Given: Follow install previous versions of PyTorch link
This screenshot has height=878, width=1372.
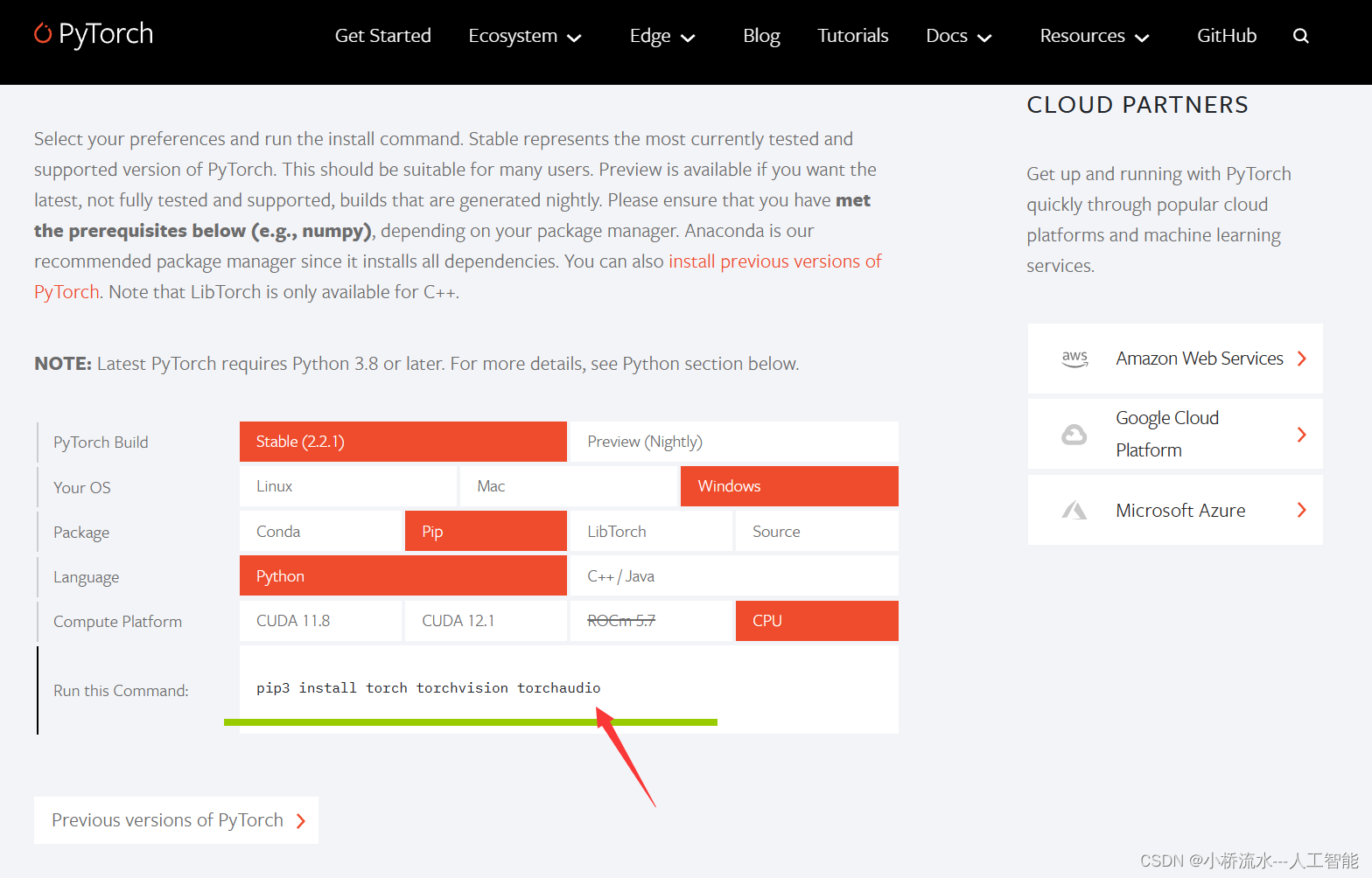Looking at the screenshot, I should click(x=775, y=261).
